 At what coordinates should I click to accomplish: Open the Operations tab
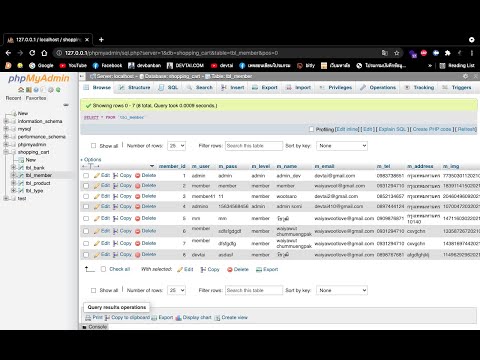click(378, 87)
